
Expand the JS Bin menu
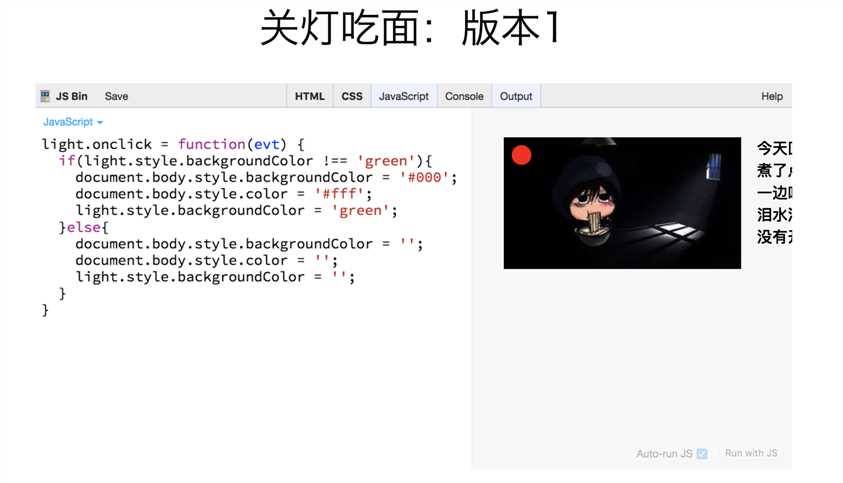[72, 96]
